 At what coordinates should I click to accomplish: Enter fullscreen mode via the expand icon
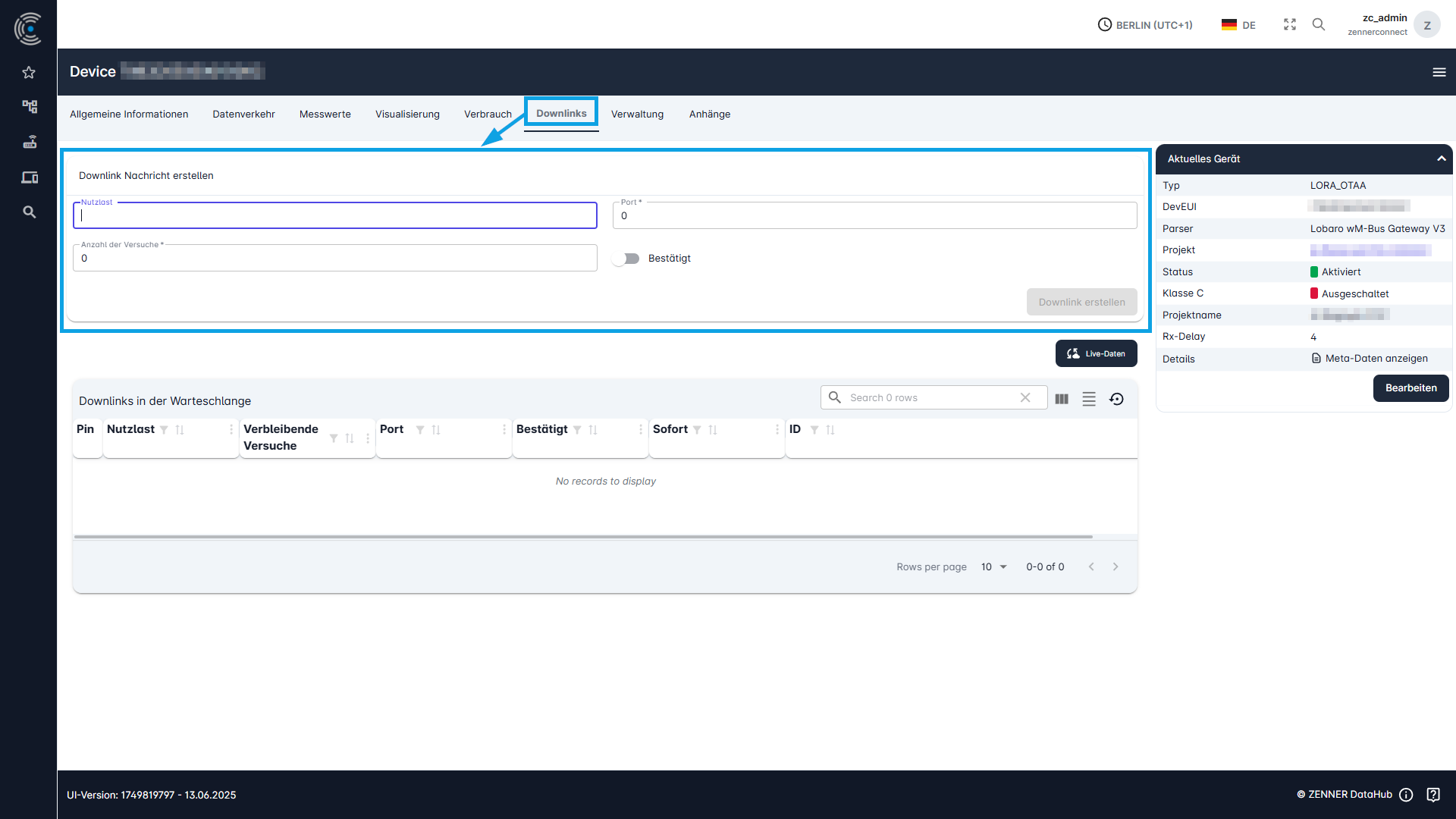(1289, 24)
